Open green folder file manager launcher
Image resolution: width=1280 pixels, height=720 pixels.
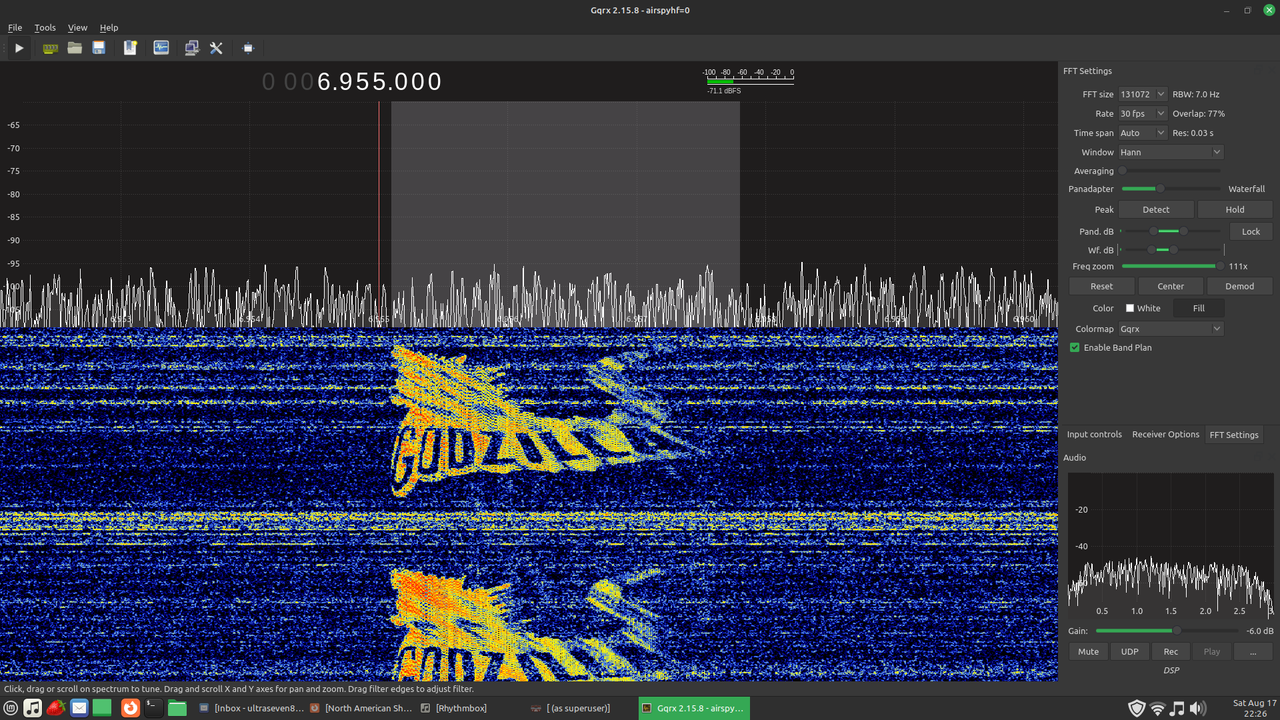177,708
